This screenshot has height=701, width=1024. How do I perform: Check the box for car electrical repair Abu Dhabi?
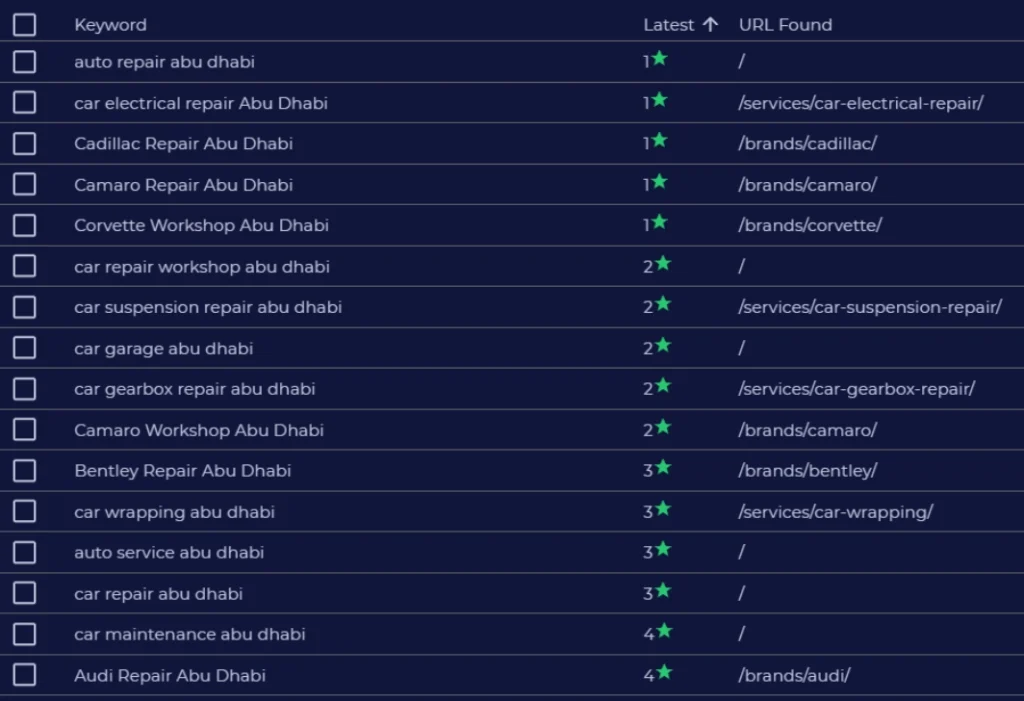tap(25, 103)
